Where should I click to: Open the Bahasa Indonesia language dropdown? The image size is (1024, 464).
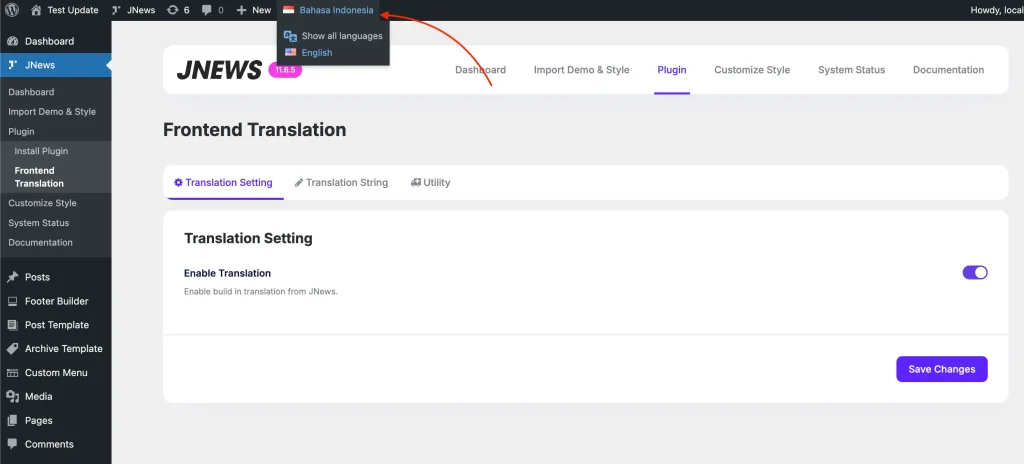click(328, 10)
